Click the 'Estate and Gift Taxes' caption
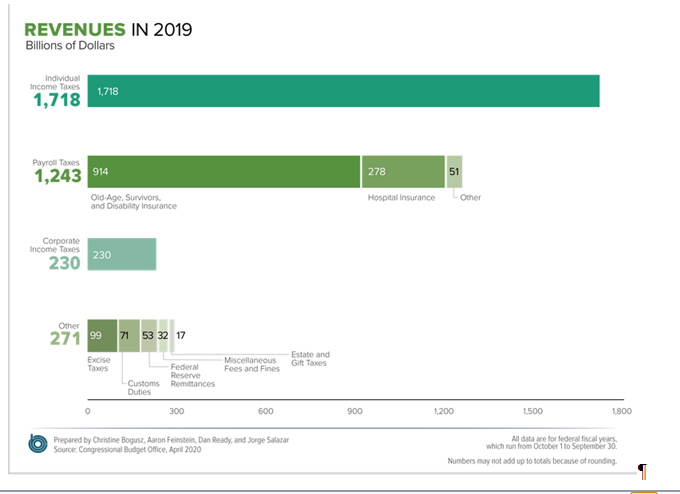Screen dimensions: 680x494 (310, 359)
